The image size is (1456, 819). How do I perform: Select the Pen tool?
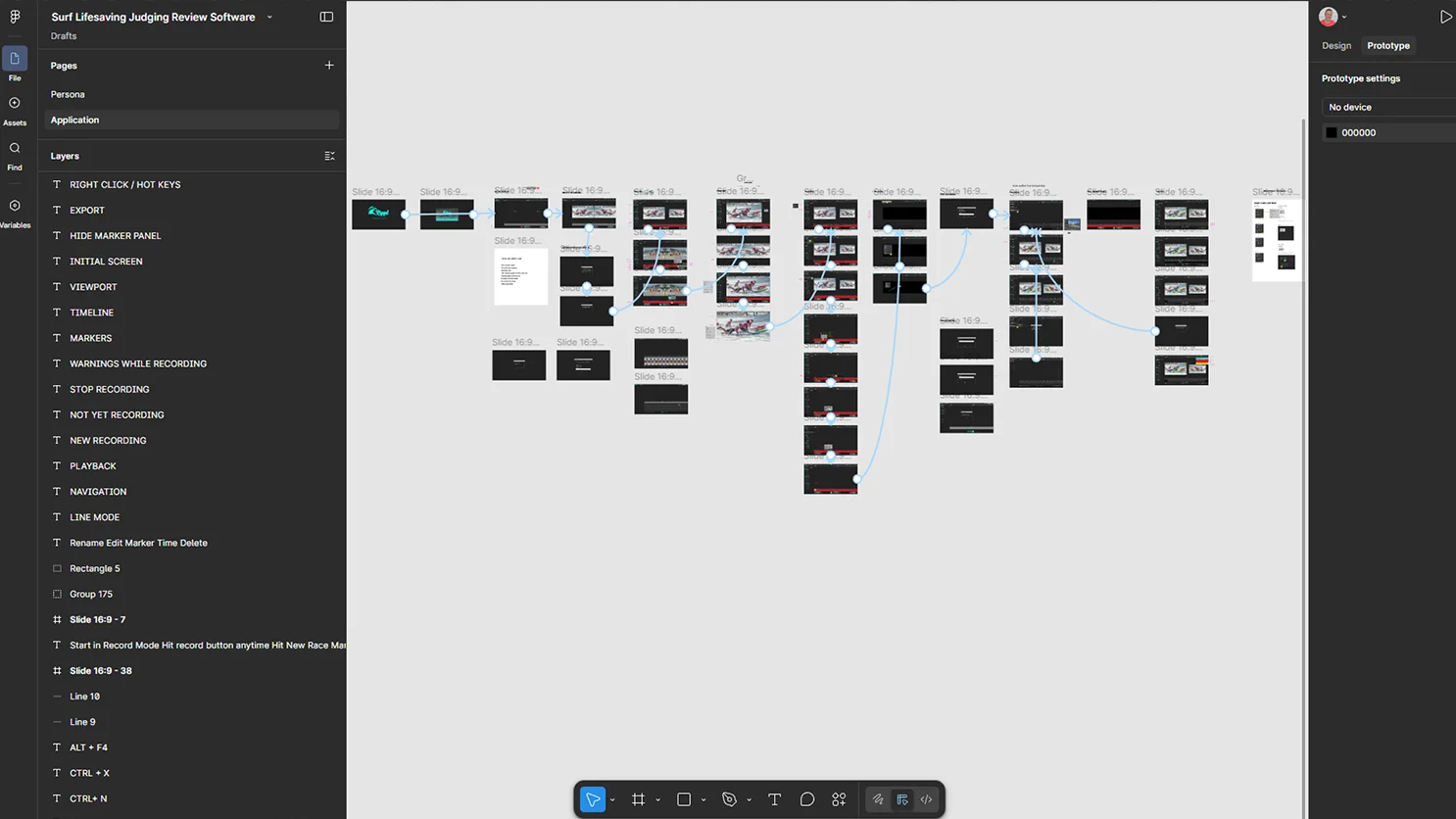[729, 799]
